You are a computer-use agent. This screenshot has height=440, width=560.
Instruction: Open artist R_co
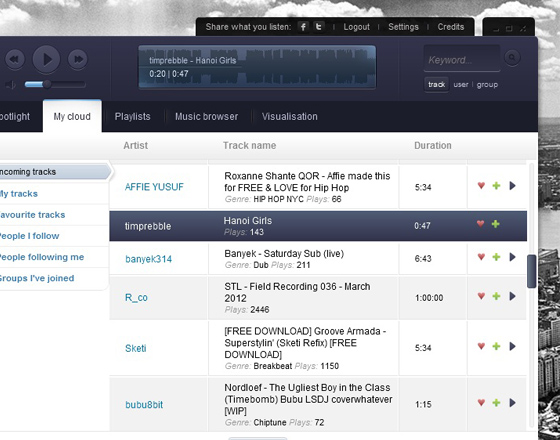136,298
